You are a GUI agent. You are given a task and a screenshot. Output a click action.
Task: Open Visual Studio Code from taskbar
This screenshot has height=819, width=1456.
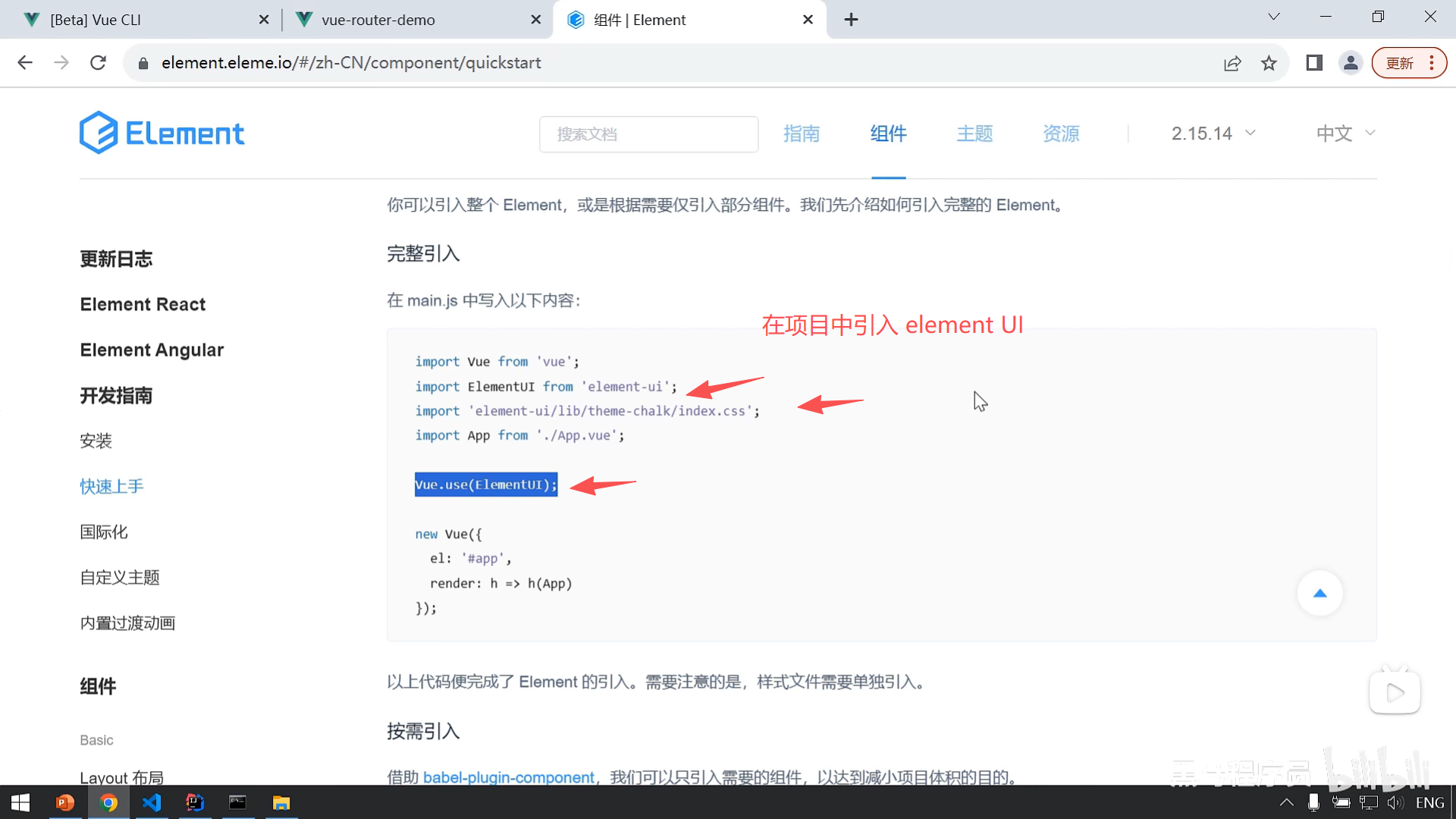(152, 802)
